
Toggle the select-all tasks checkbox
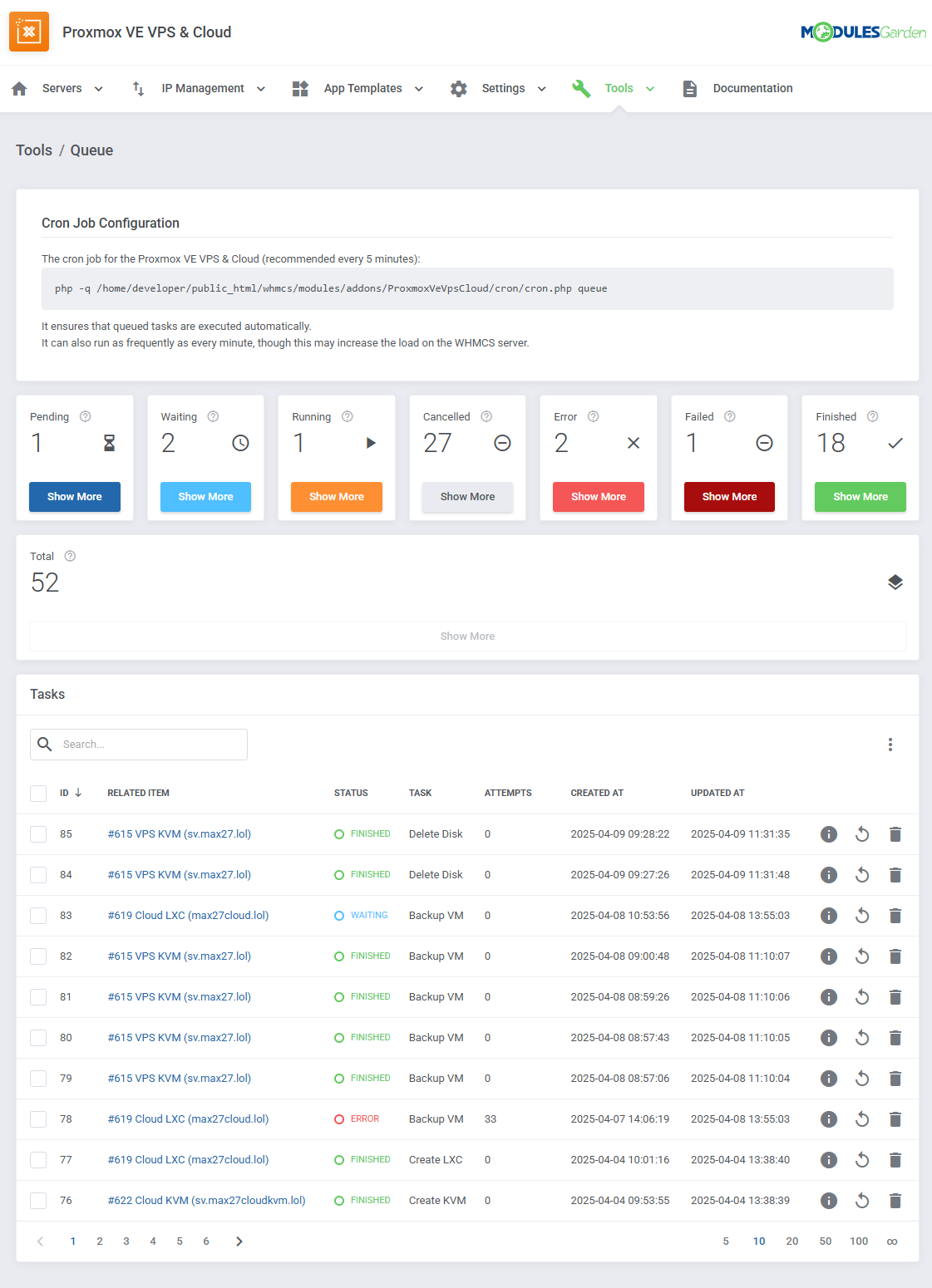tap(38, 793)
